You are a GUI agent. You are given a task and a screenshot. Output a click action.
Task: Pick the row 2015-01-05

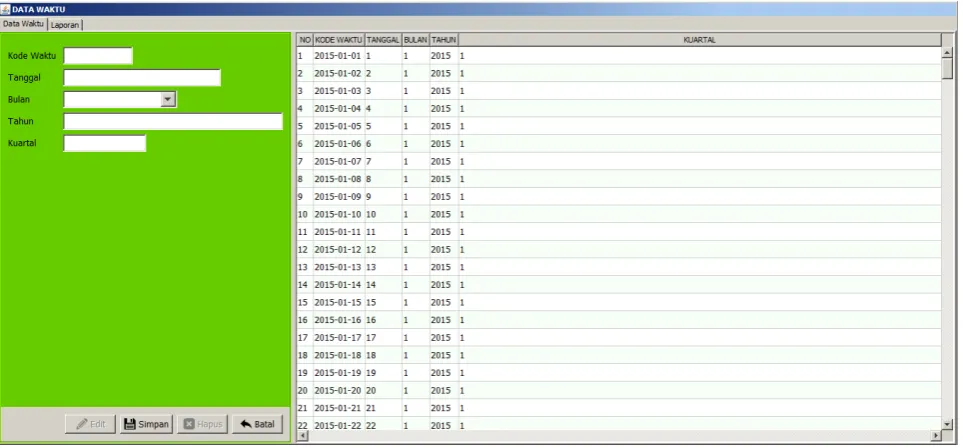pos(618,126)
